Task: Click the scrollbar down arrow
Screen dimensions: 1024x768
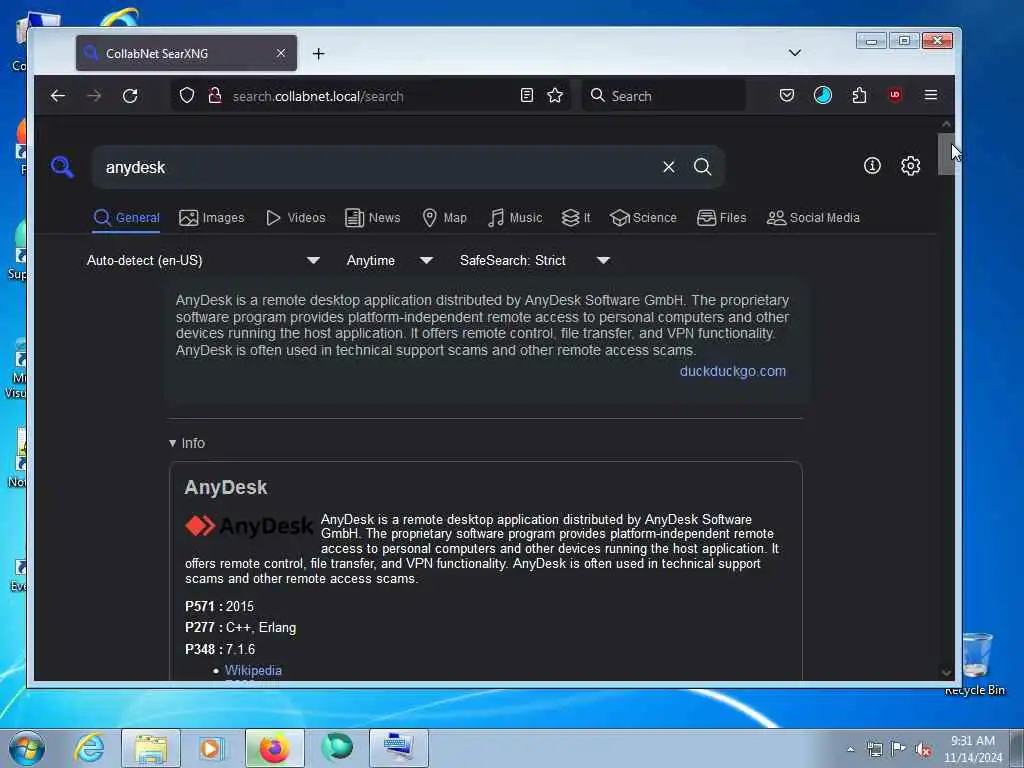Action: (946, 673)
